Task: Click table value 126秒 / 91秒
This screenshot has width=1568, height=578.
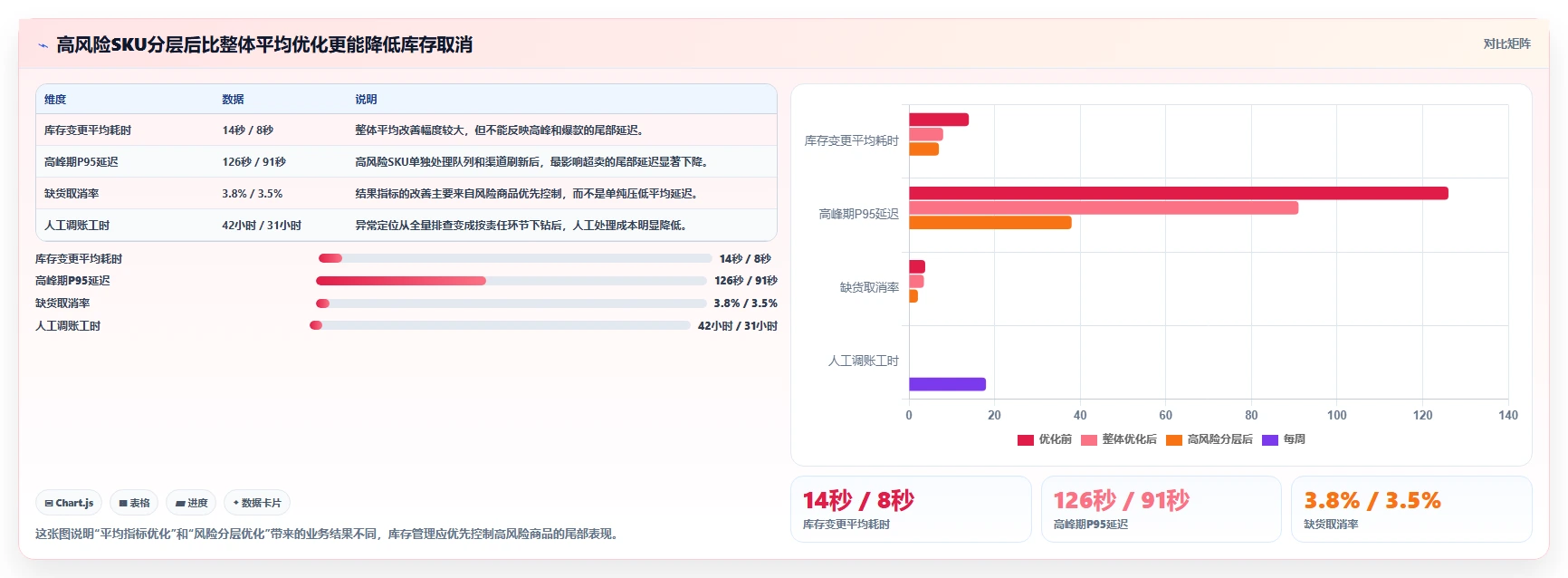Action: [253, 162]
